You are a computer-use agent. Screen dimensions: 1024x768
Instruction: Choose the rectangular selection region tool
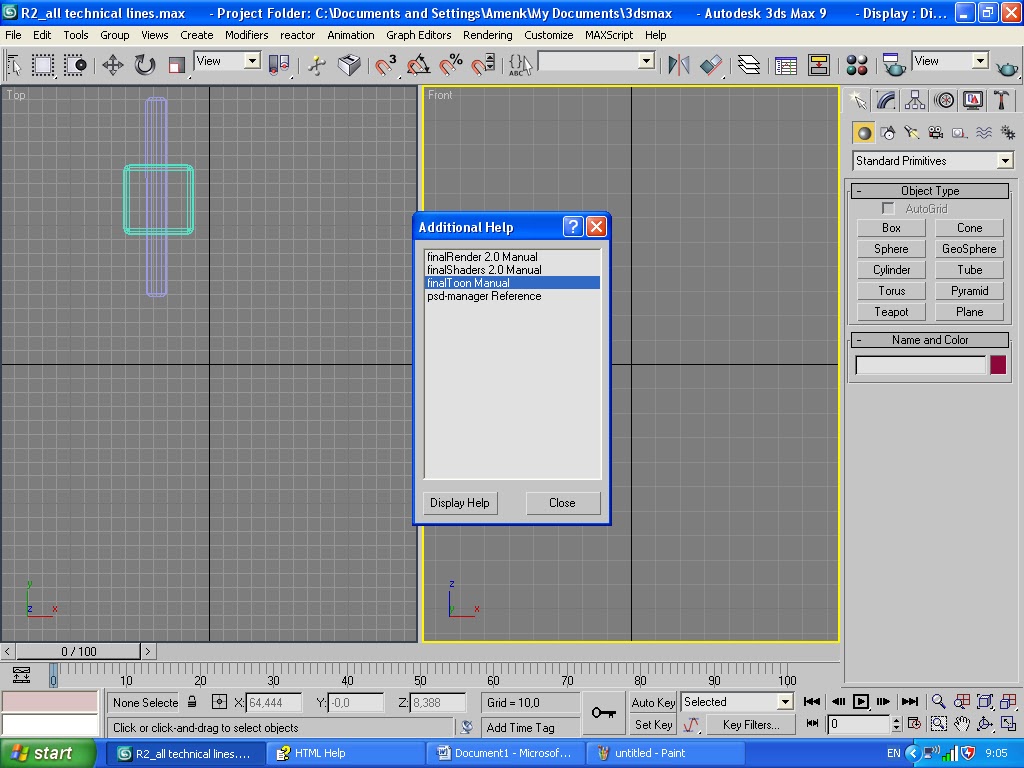(43, 65)
